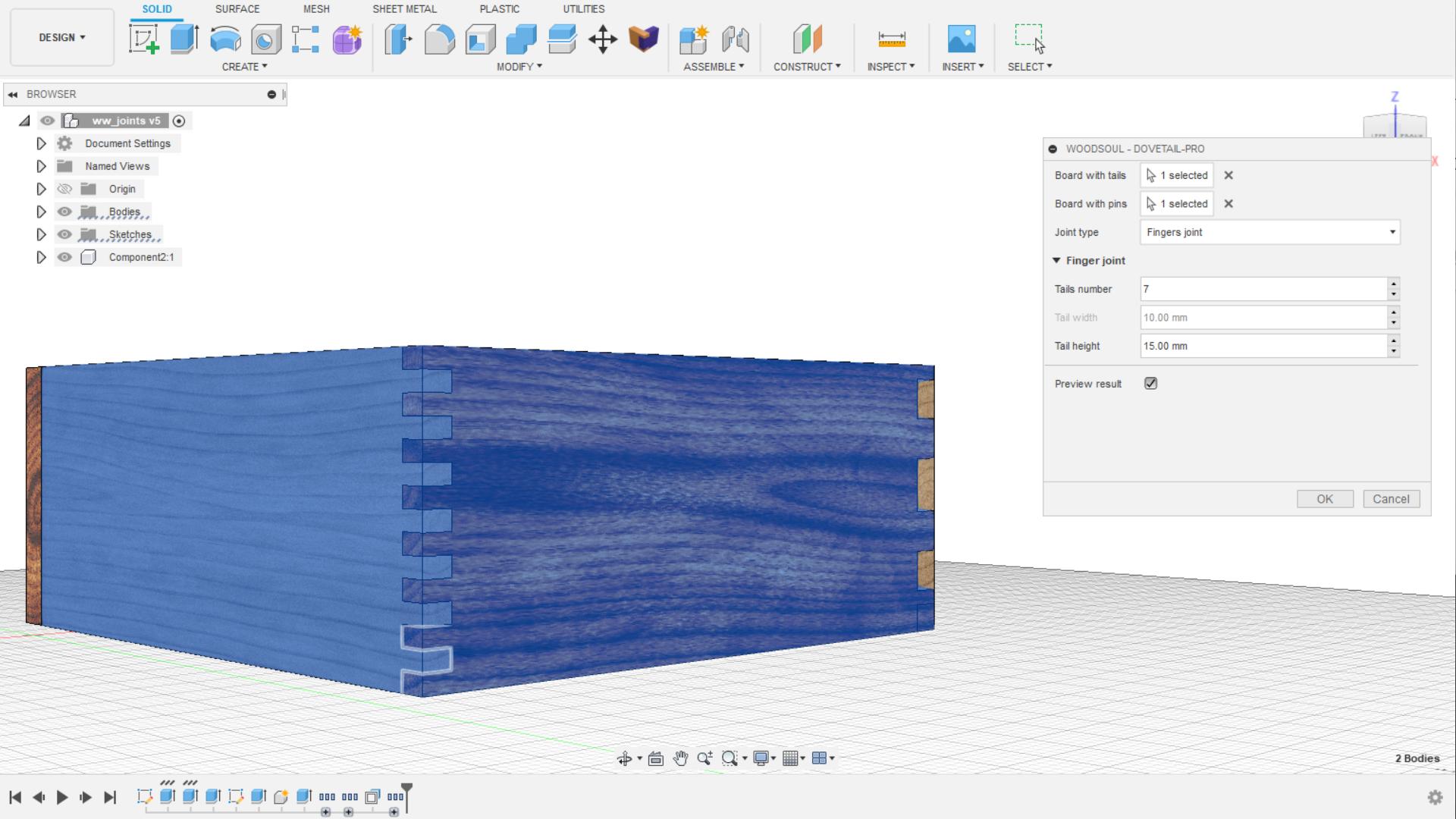This screenshot has height=819, width=1456.
Task: Collapse the Finger joint section
Action: (x=1056, y=260)
